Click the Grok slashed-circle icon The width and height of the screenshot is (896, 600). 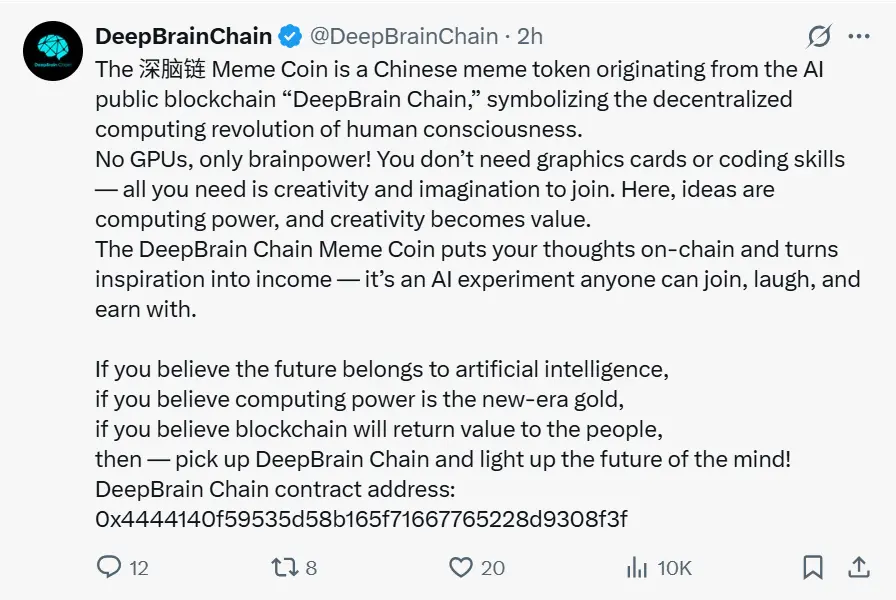click(819, 36)
